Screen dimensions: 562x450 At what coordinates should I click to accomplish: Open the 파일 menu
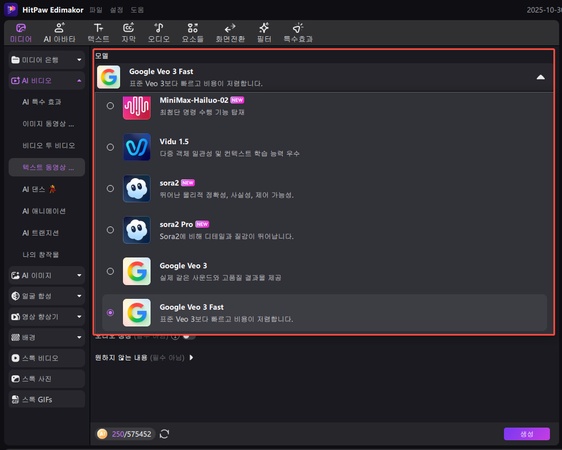[x=96, y=10]
